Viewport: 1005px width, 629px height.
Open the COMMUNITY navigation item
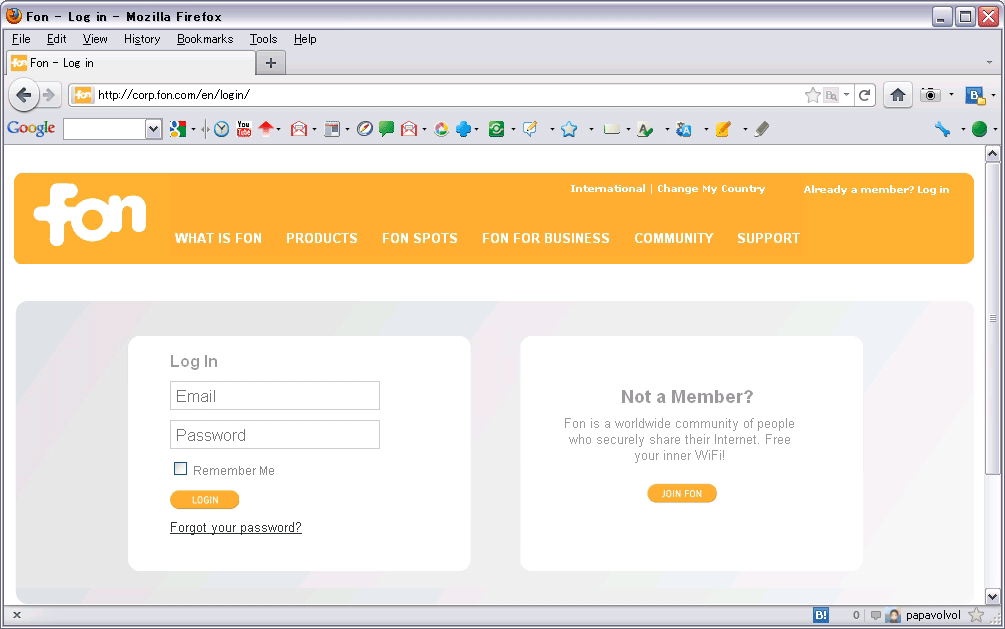[674, 238]
